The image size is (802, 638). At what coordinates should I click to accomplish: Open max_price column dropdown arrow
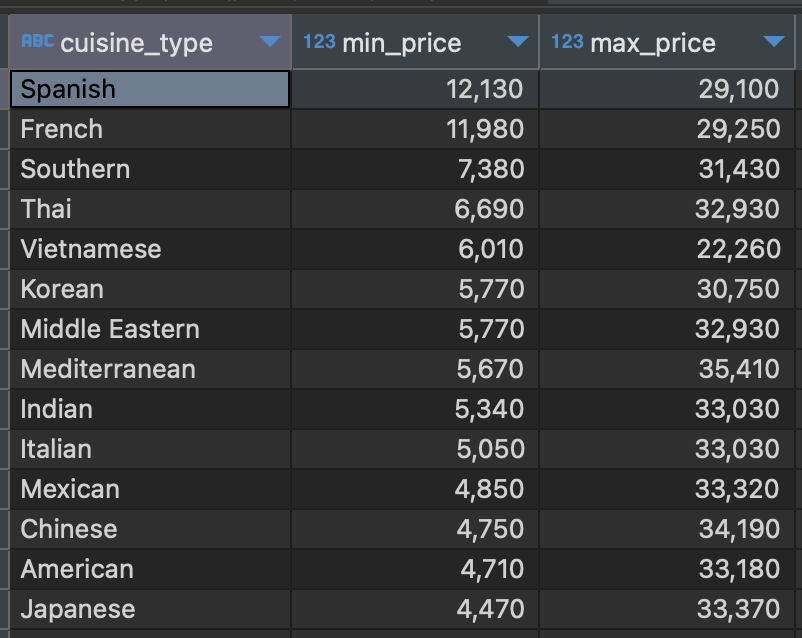tap(773, 42)
